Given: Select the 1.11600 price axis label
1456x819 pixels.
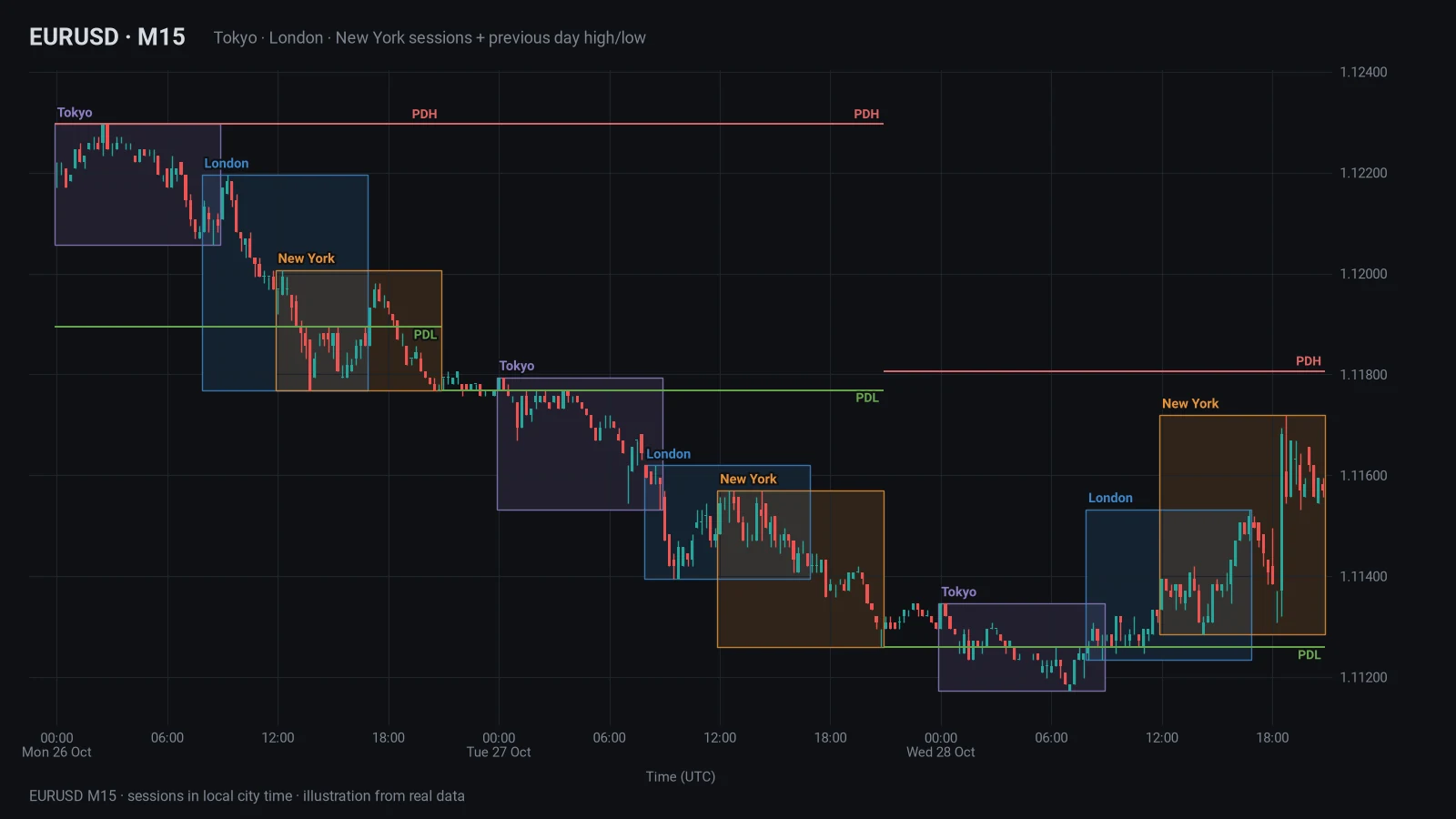Looking at the screenshot, I should tap(1363, 476).
